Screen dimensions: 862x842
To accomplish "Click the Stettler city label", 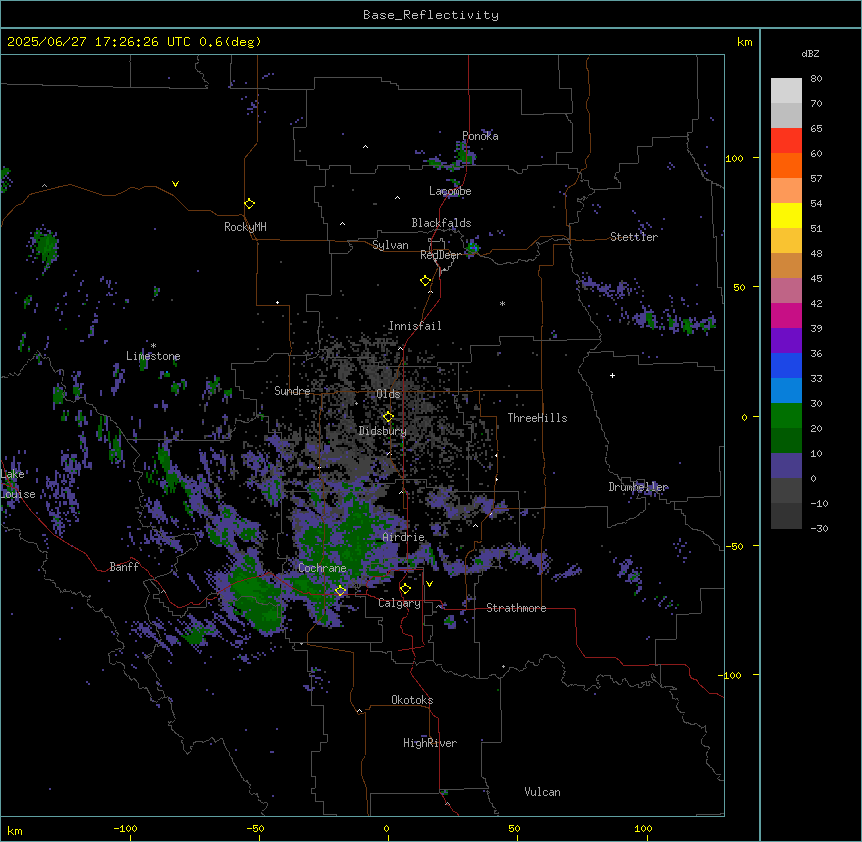I will coord(634,237).
